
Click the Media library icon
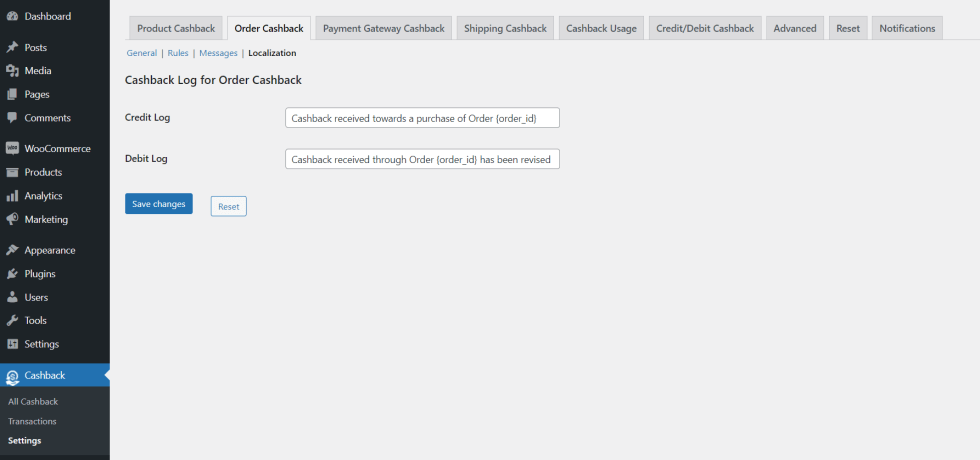point(12,71)
